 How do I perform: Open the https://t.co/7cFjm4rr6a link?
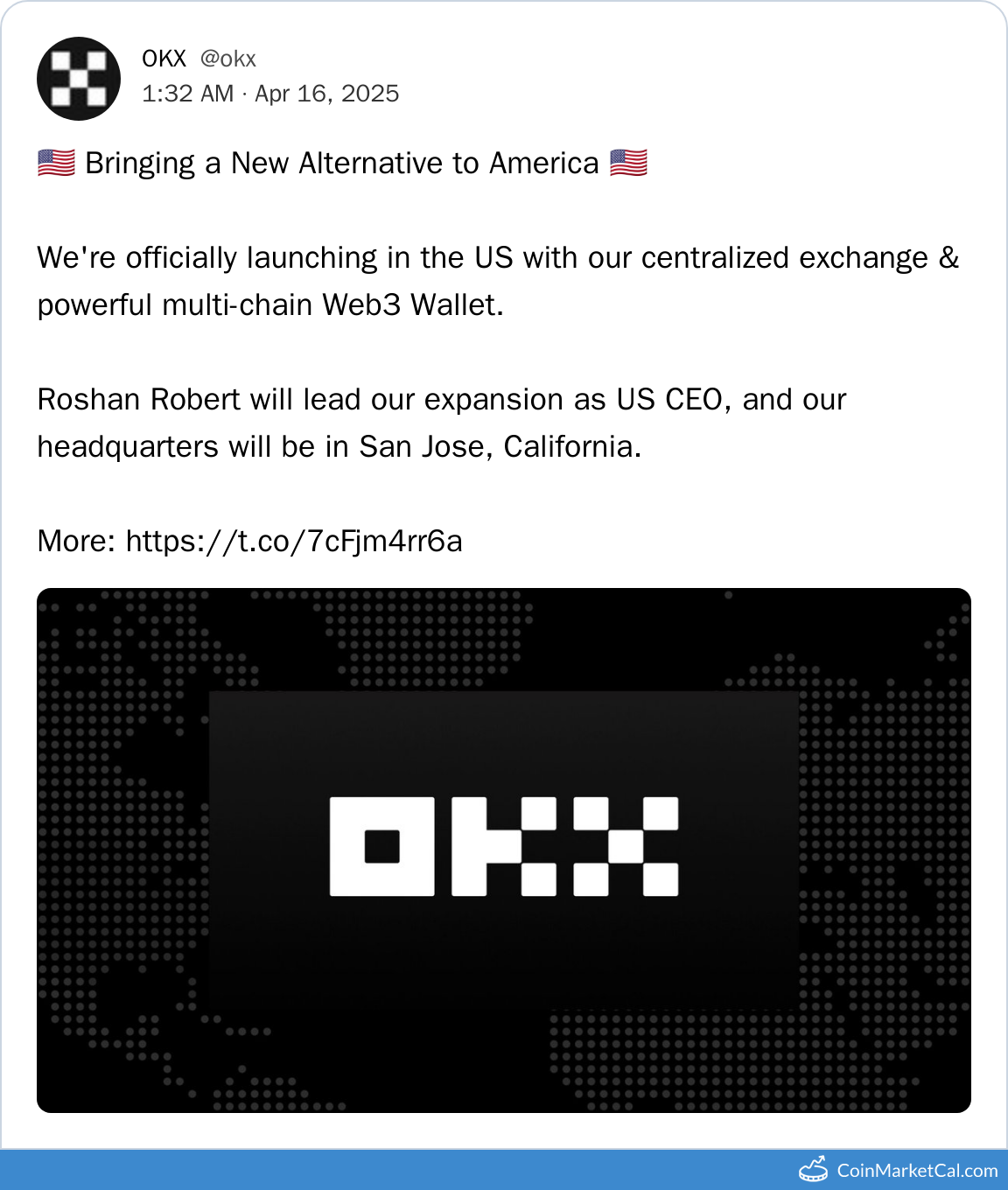[294, 542]
